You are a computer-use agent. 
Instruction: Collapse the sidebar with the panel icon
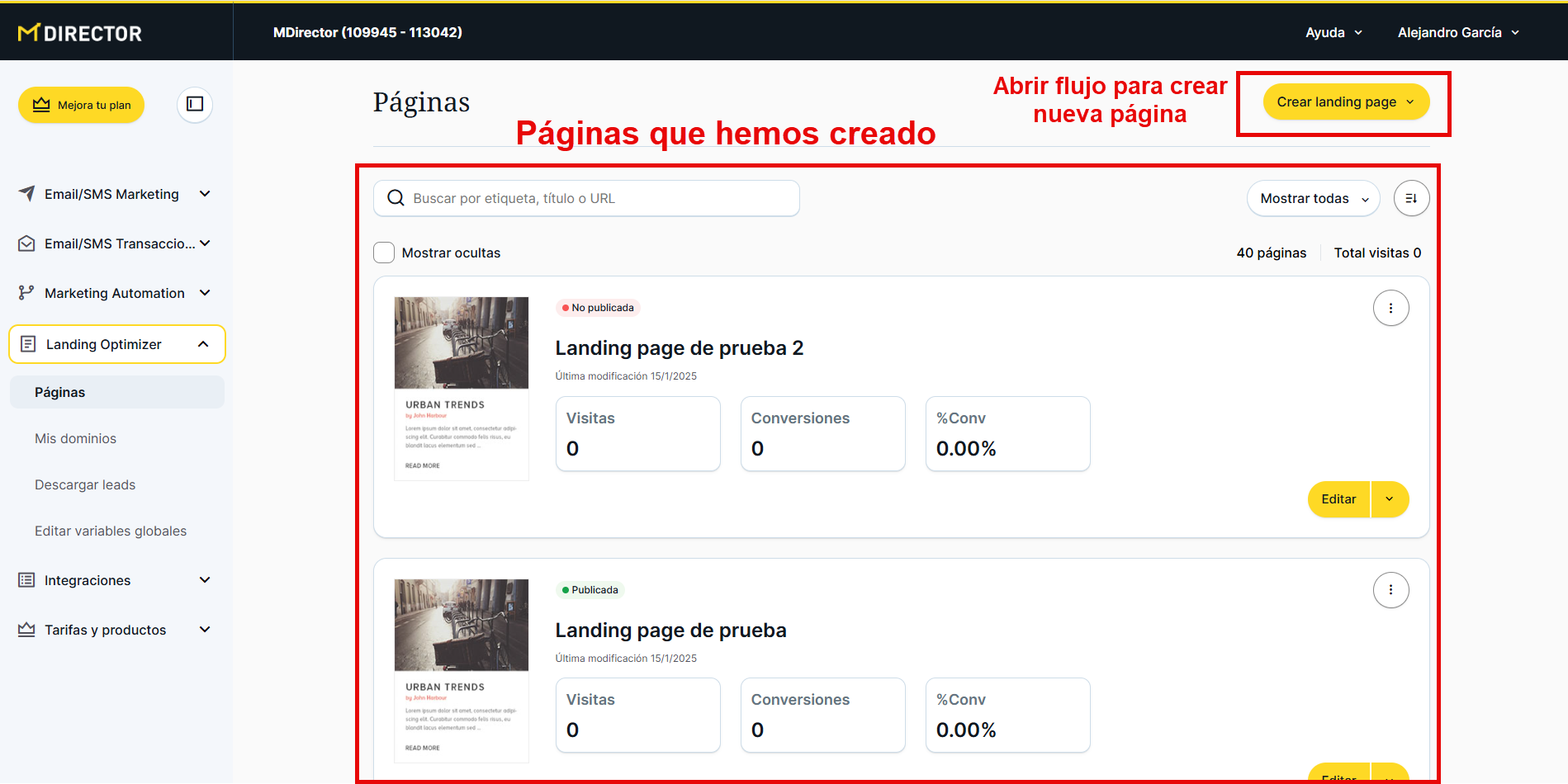tap(195, 104)
